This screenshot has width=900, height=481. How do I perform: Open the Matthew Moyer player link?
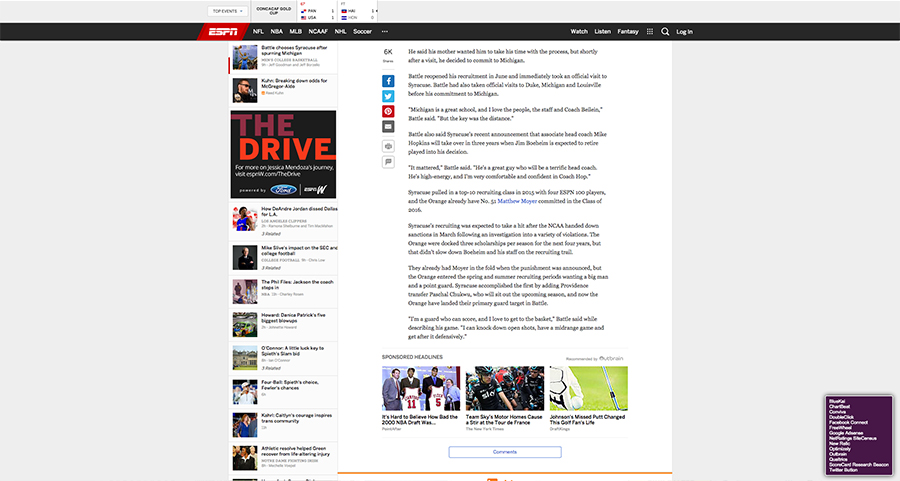[x=517, y=201]
